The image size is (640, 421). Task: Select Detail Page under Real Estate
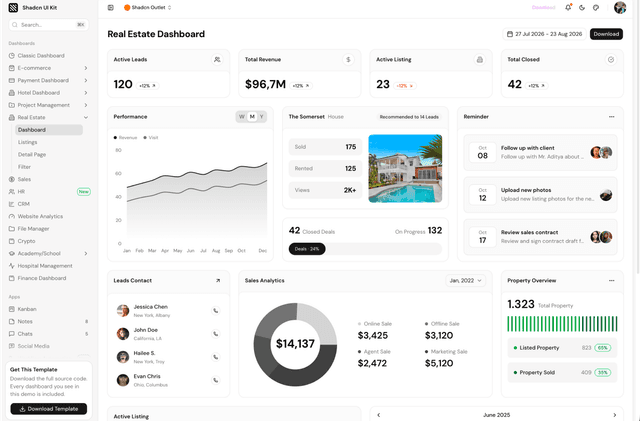[49, 154]
